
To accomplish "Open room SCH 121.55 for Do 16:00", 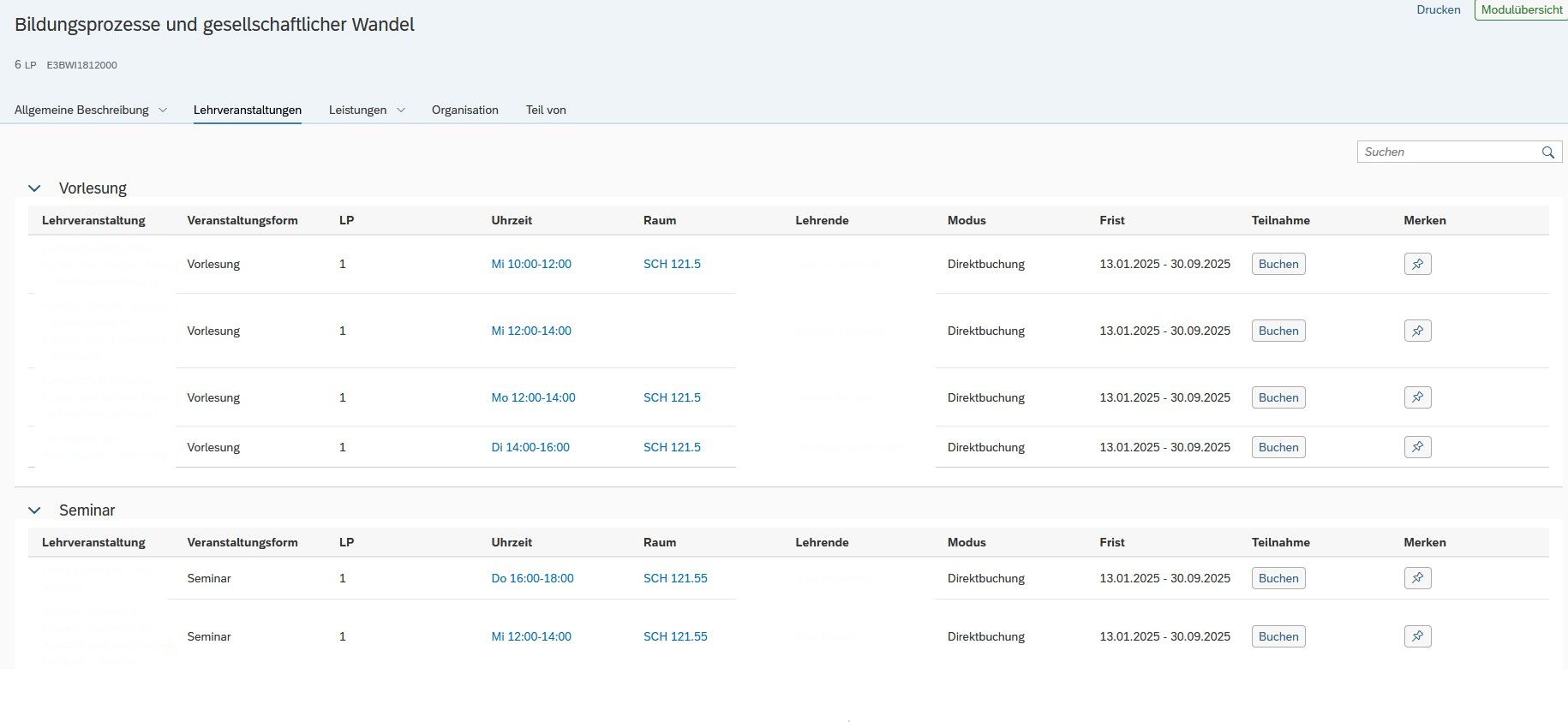I will 675,578.
